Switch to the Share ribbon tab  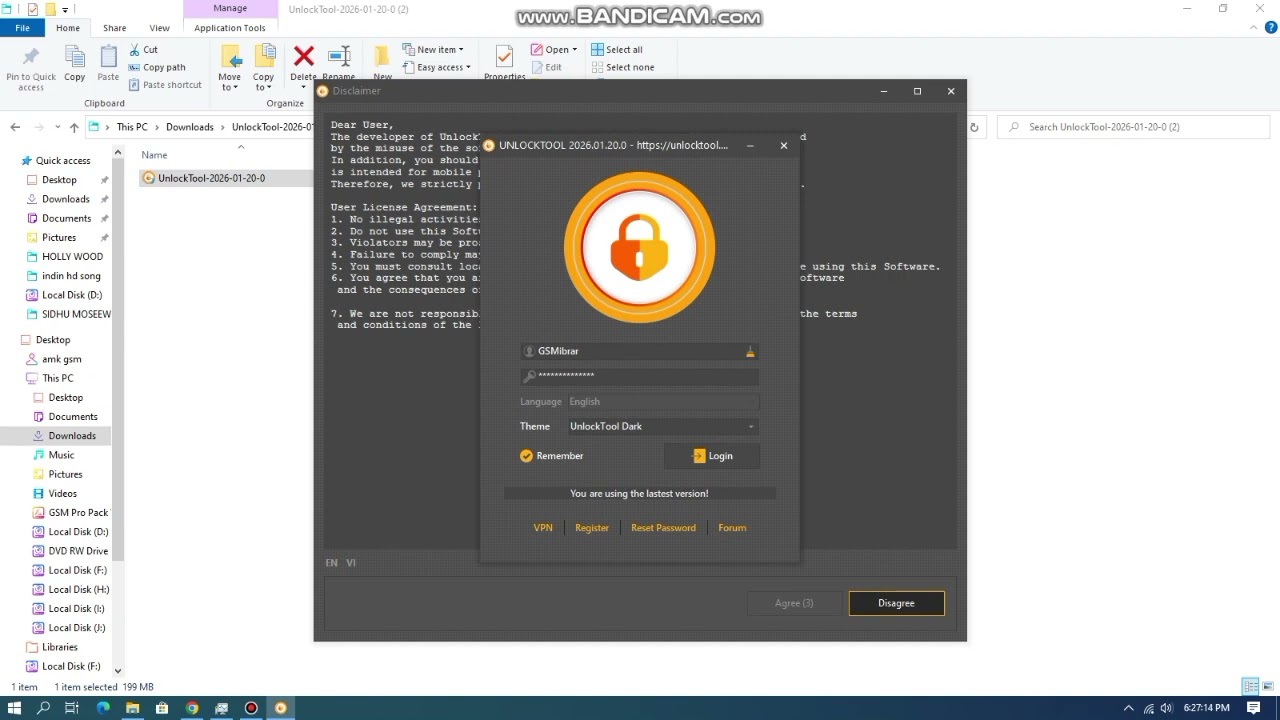(x=115, y=28)
